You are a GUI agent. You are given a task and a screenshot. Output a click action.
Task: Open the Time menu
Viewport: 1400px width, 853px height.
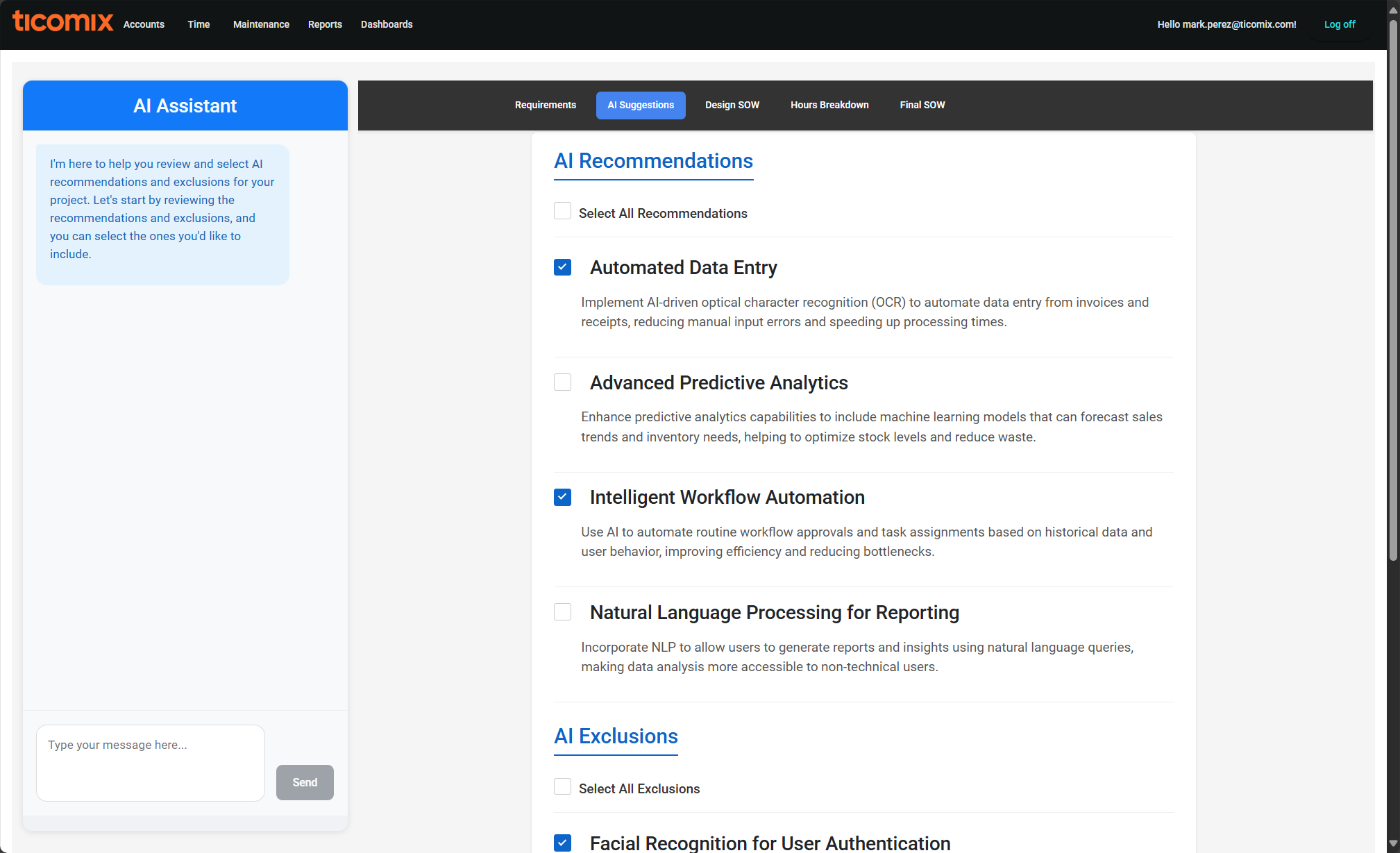pyautogui.click(x=199, y=24)
